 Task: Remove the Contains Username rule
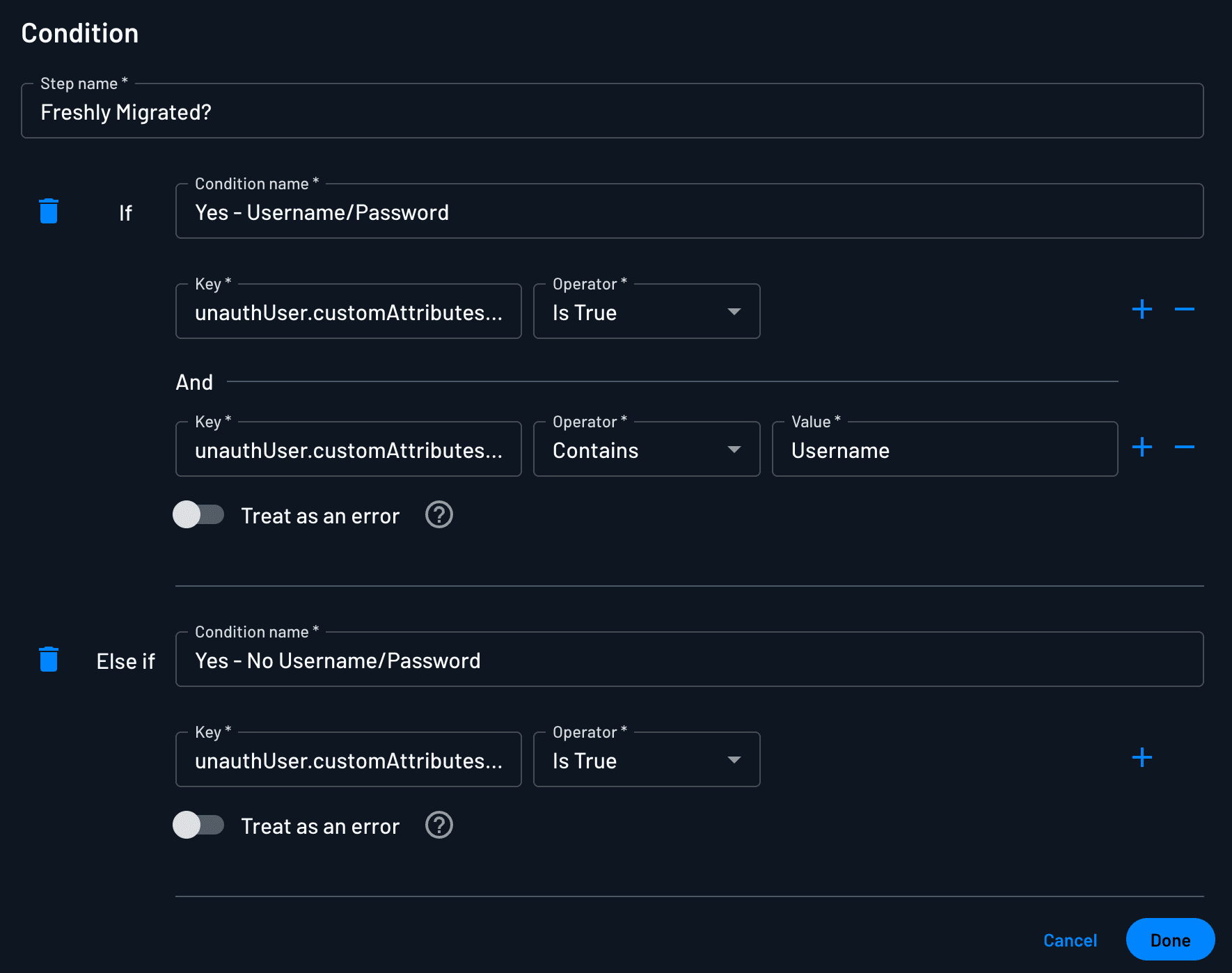pos(1185,448)
